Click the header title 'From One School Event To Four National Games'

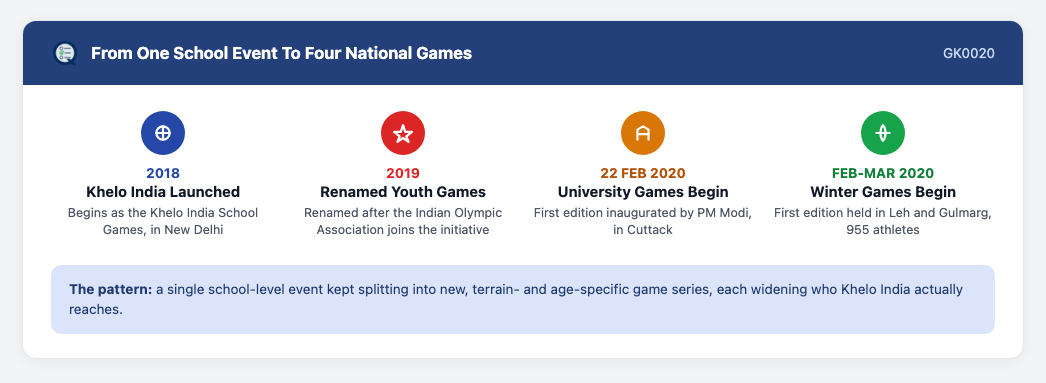pos(282,53)
